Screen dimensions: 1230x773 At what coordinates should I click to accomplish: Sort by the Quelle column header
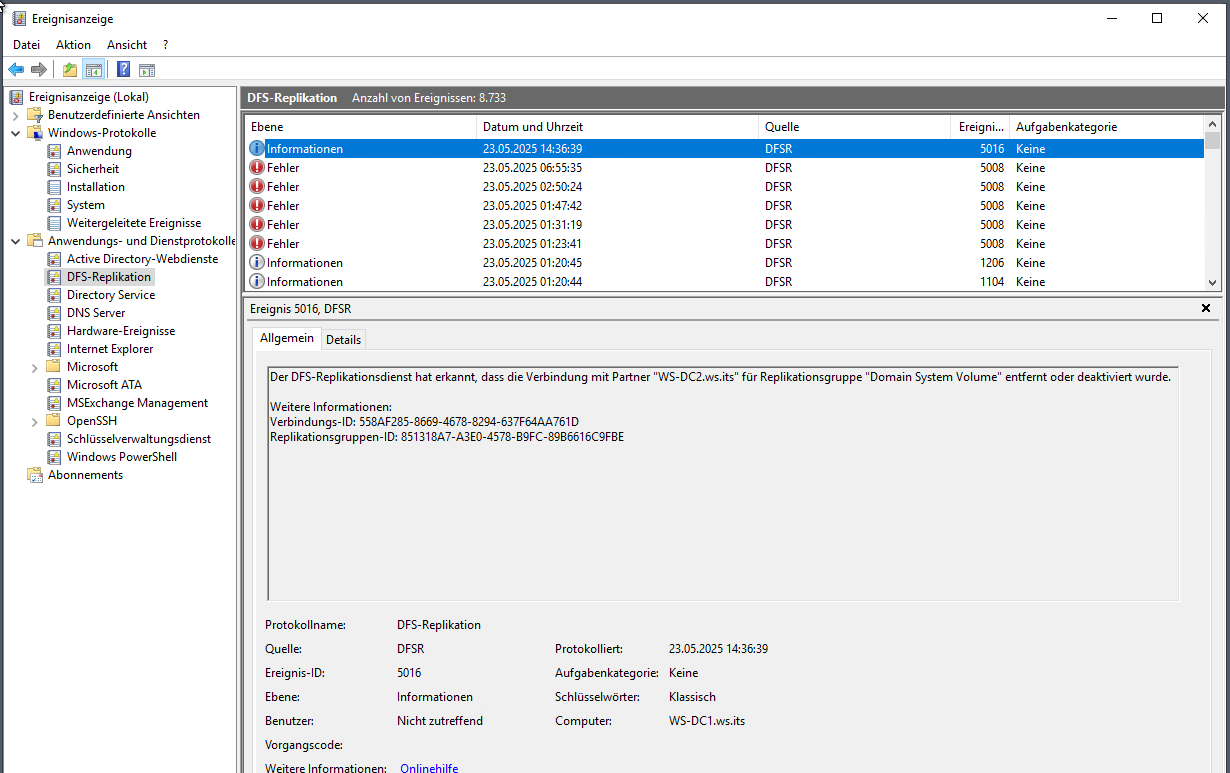click(x=855, y=127)
